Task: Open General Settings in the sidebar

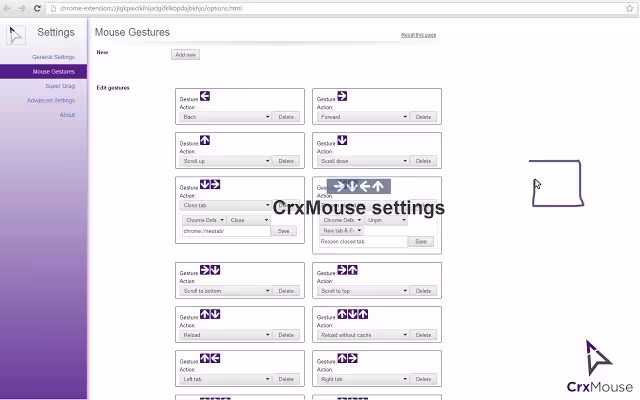Action: (x=53, y=57)
